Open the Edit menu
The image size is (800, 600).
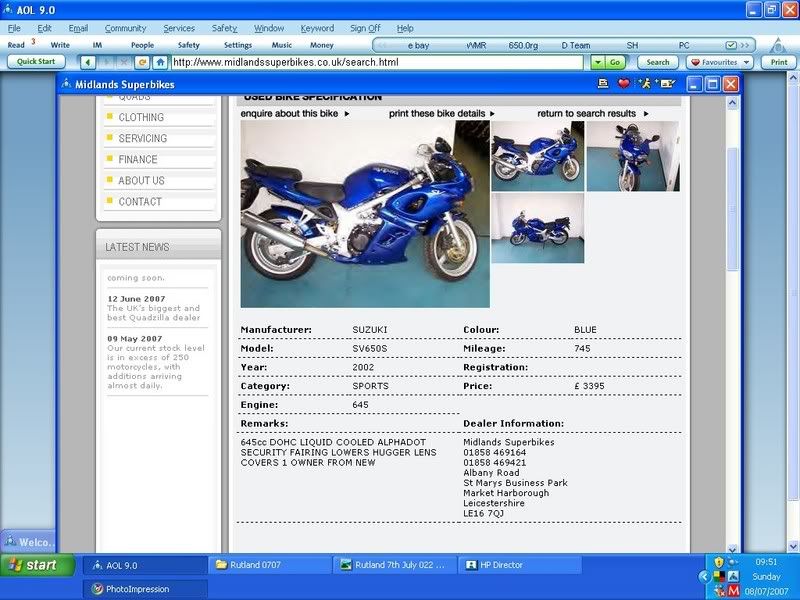[x=44, y=28]
